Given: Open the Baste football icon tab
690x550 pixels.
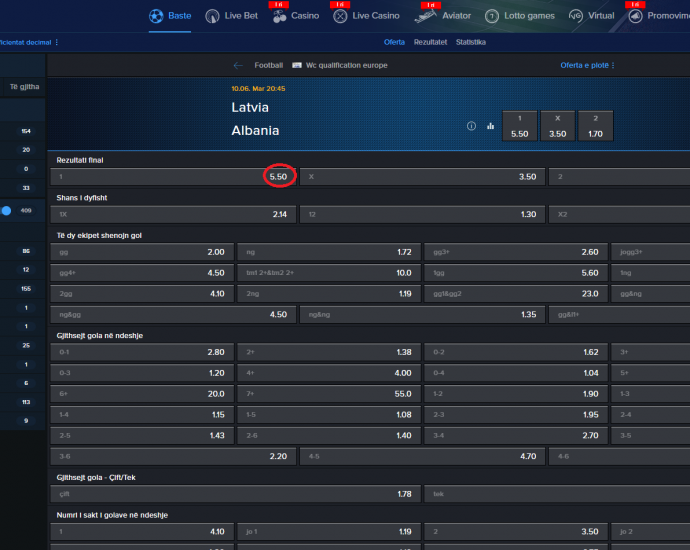Looking at the screenshot, I should [x=156, y=16].
